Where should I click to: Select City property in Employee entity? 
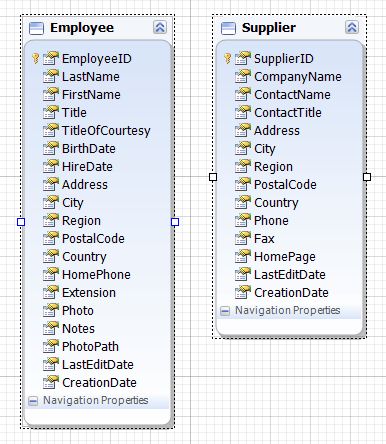pyautogui.click(x=73, y=203)
